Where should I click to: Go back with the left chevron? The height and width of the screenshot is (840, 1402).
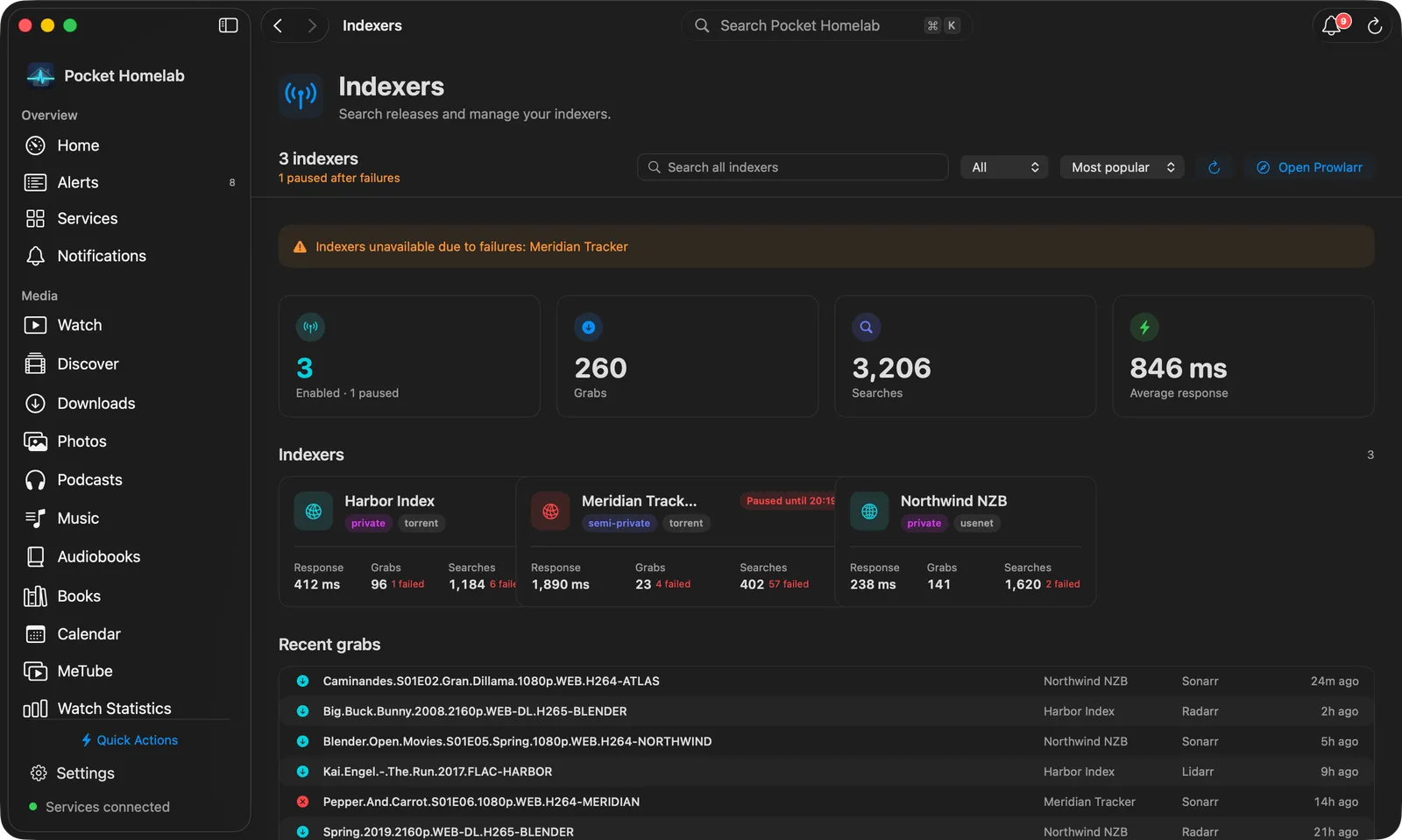coord(278,25)
